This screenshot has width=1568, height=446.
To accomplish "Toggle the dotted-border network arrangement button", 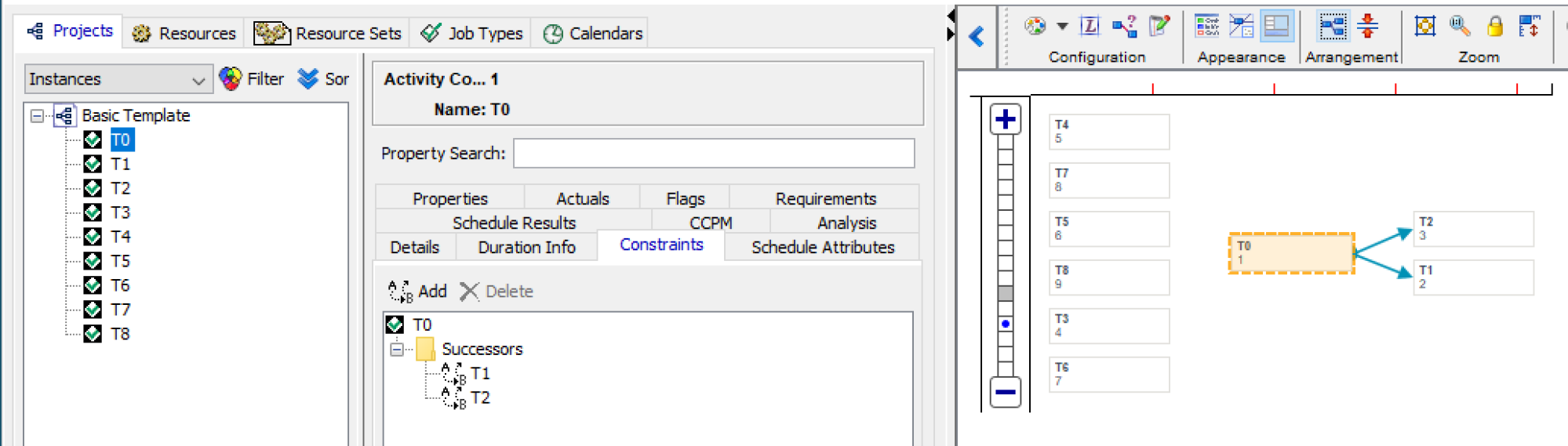I will 1332,27.
